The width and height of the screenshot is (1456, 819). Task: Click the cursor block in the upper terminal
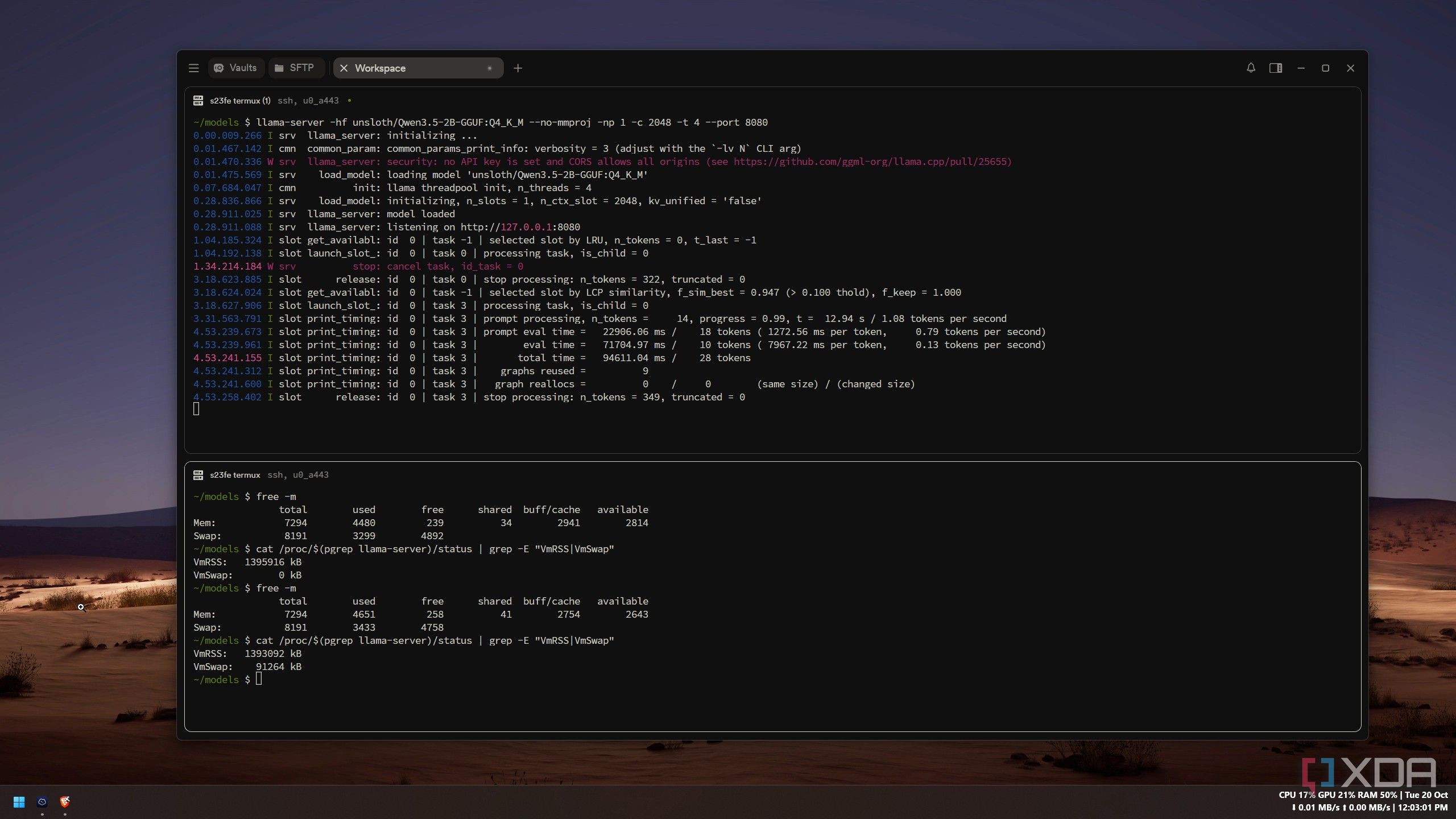[x=196, y=409]
